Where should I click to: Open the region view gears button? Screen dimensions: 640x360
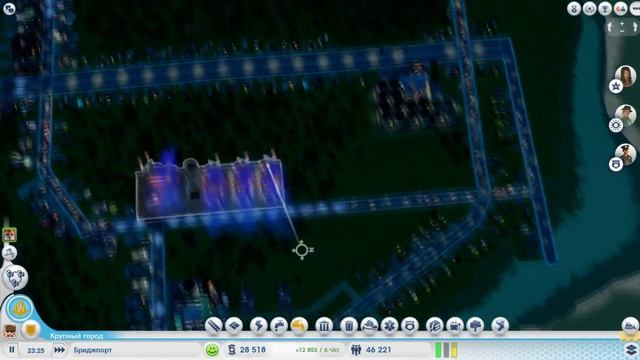(x=15, y=278)
